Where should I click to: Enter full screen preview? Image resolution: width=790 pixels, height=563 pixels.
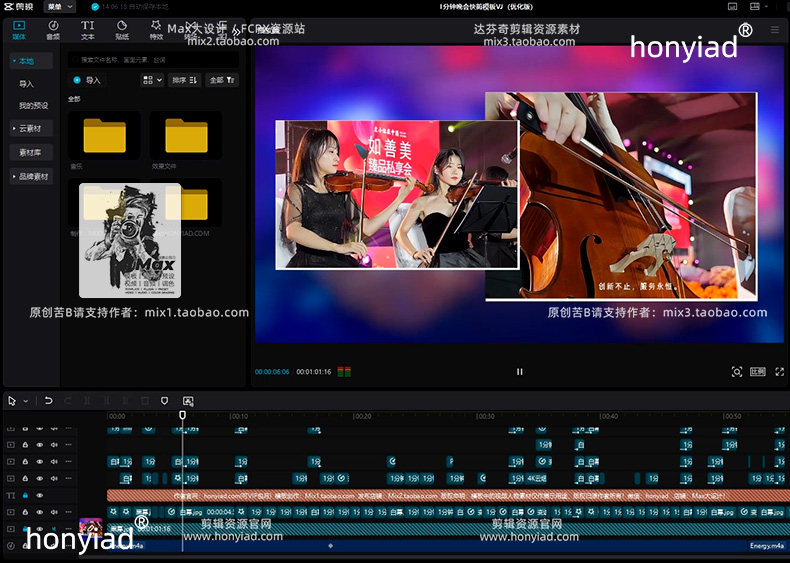pos(779,372)
